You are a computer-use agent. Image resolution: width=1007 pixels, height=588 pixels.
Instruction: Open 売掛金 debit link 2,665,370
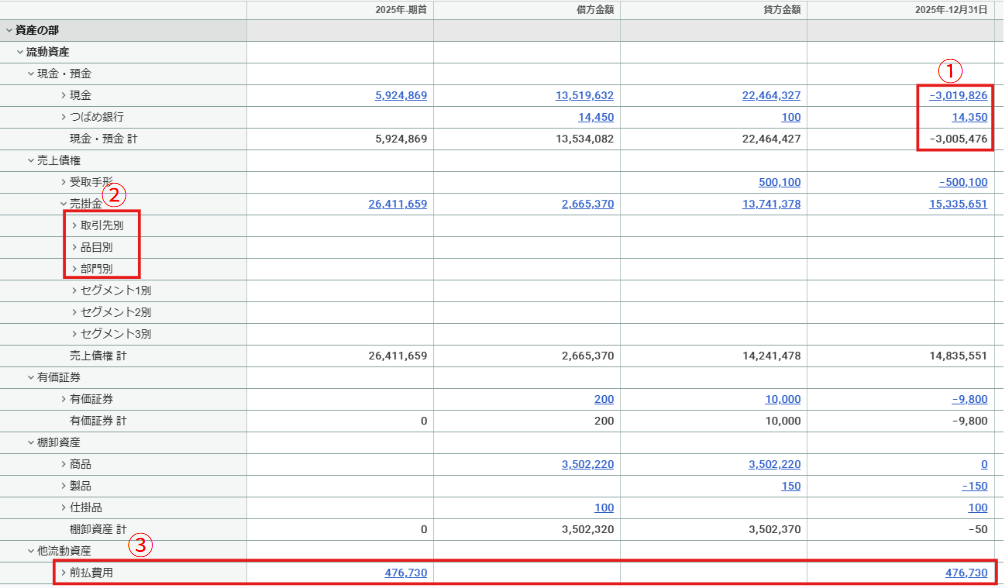pos(588,204)
